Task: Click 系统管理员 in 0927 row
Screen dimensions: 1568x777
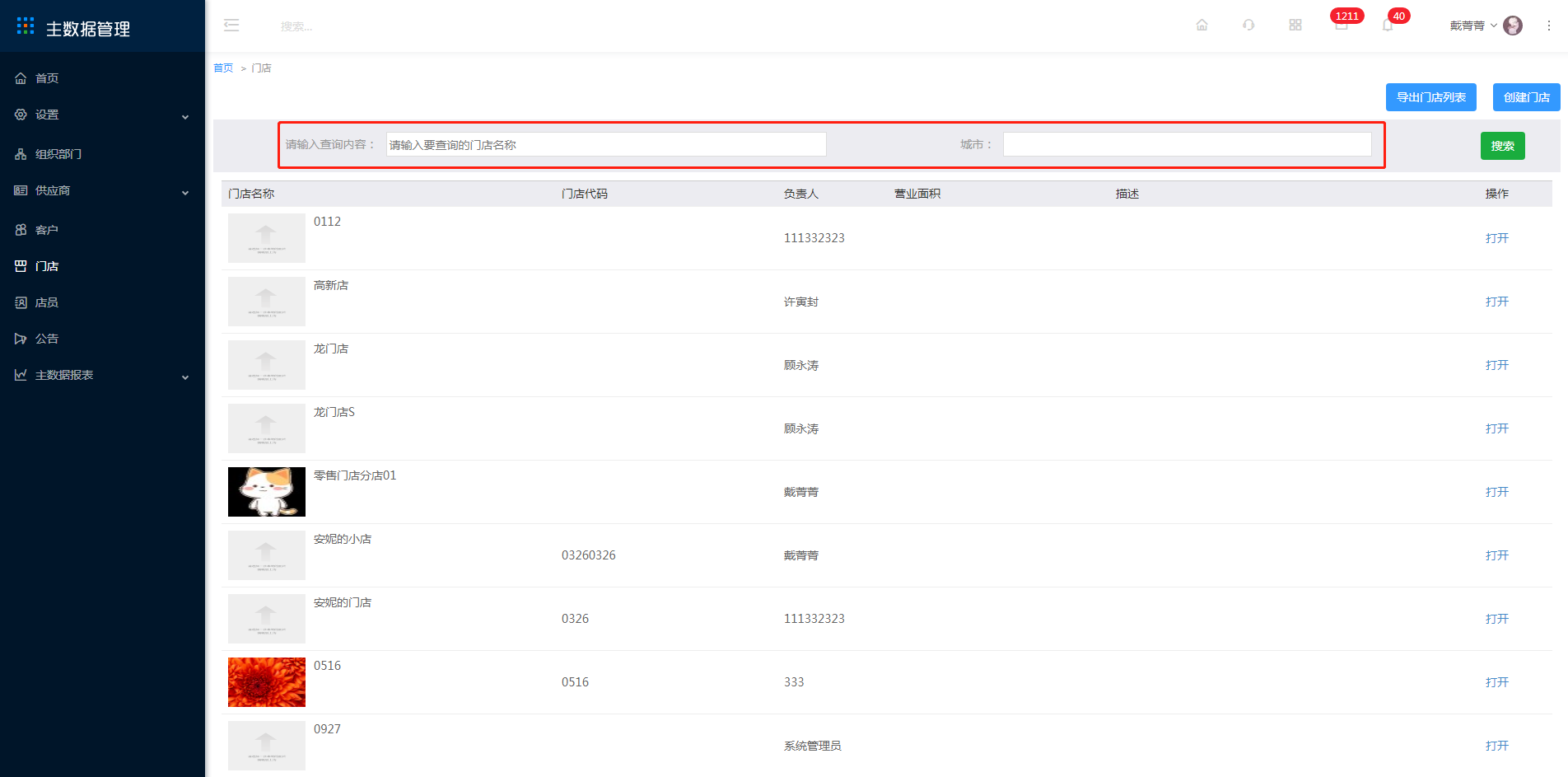Action: (813, 746)
